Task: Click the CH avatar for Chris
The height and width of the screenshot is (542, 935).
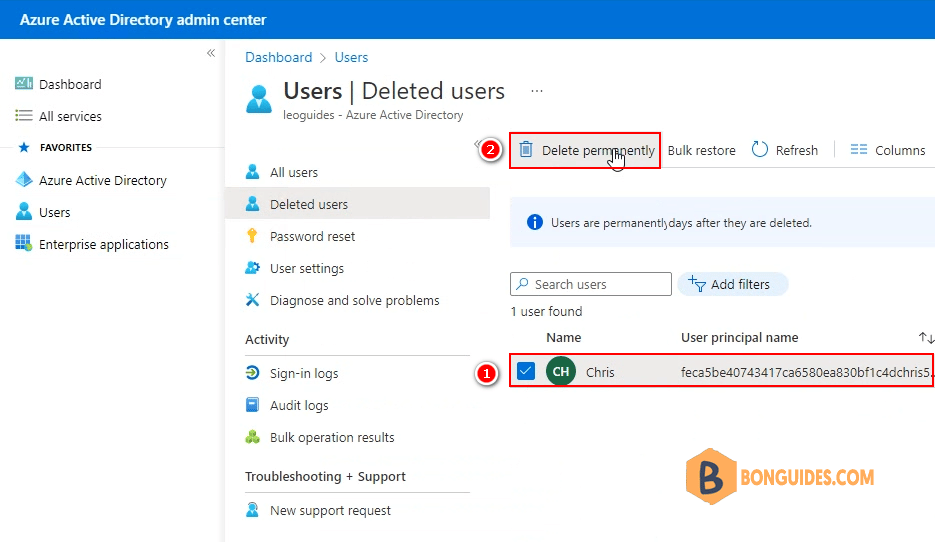Action: 561,371
